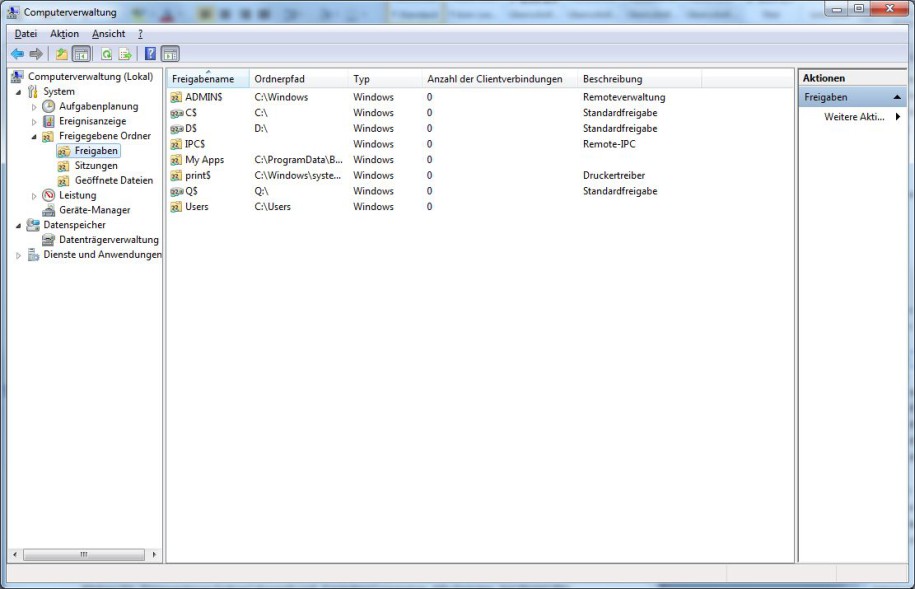The height and width of the screenshot is (589, 915).
Task: Select Computerverwaltung (Lokal) root label
Action: 90,76
